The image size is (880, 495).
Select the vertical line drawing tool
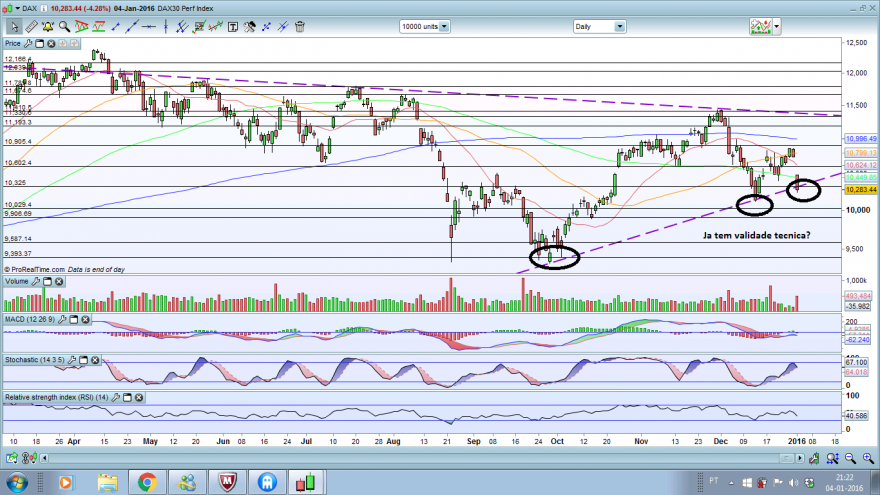pyautogui.click(x=166, y=26)
